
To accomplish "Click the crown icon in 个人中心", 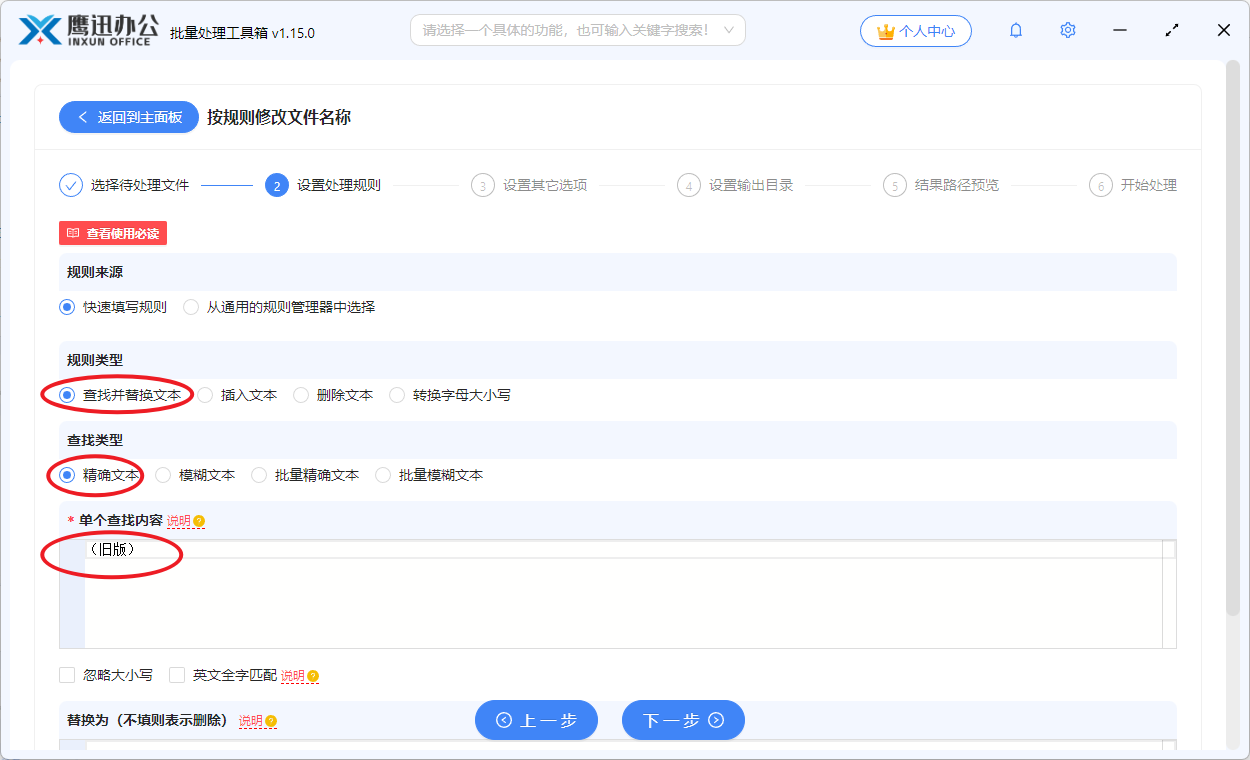I will [884, 30].
